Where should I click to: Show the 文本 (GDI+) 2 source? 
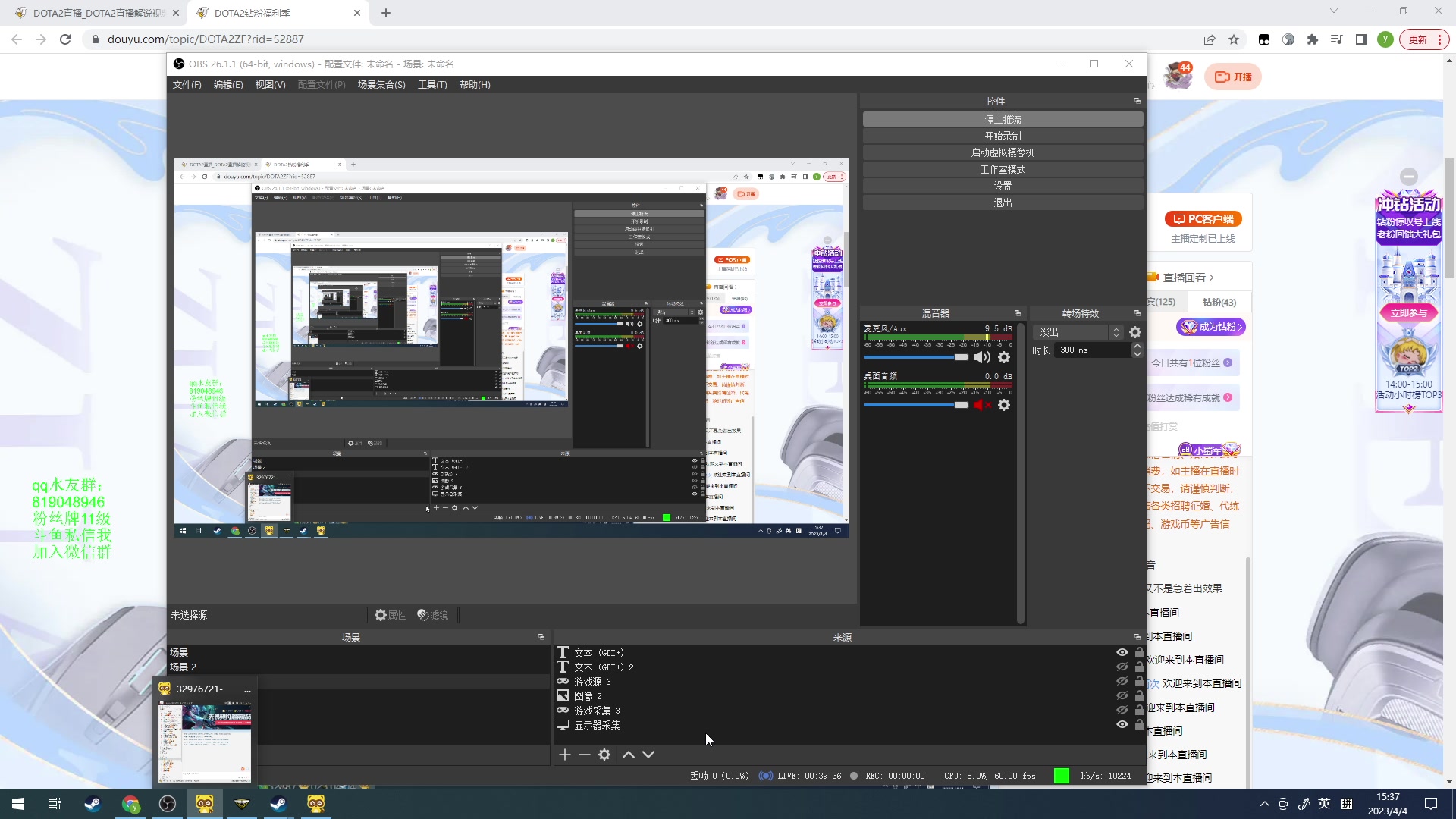[x=1122, y=667]
